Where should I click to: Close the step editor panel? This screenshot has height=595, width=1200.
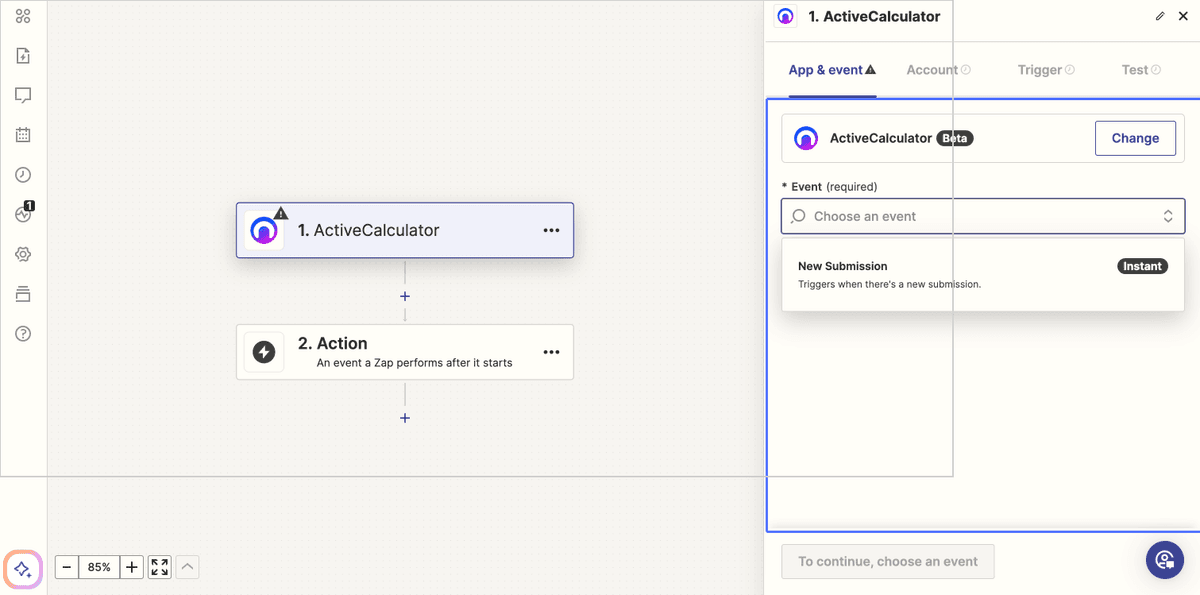1183,16
